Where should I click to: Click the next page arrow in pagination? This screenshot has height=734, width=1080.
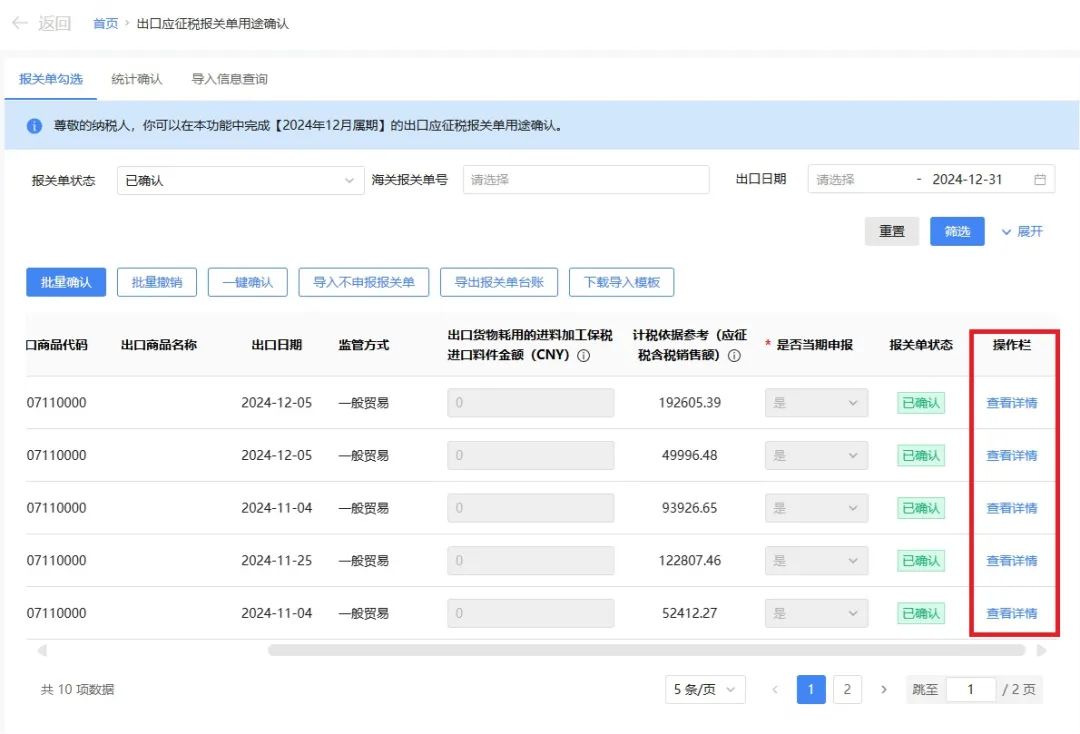click(883, 689)
